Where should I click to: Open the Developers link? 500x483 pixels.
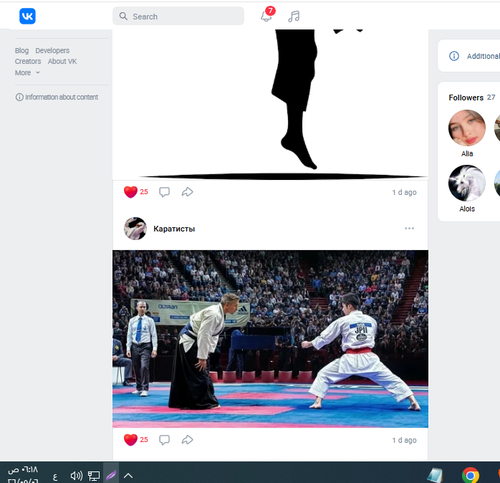pyautogui.click(x=52, y=50)
